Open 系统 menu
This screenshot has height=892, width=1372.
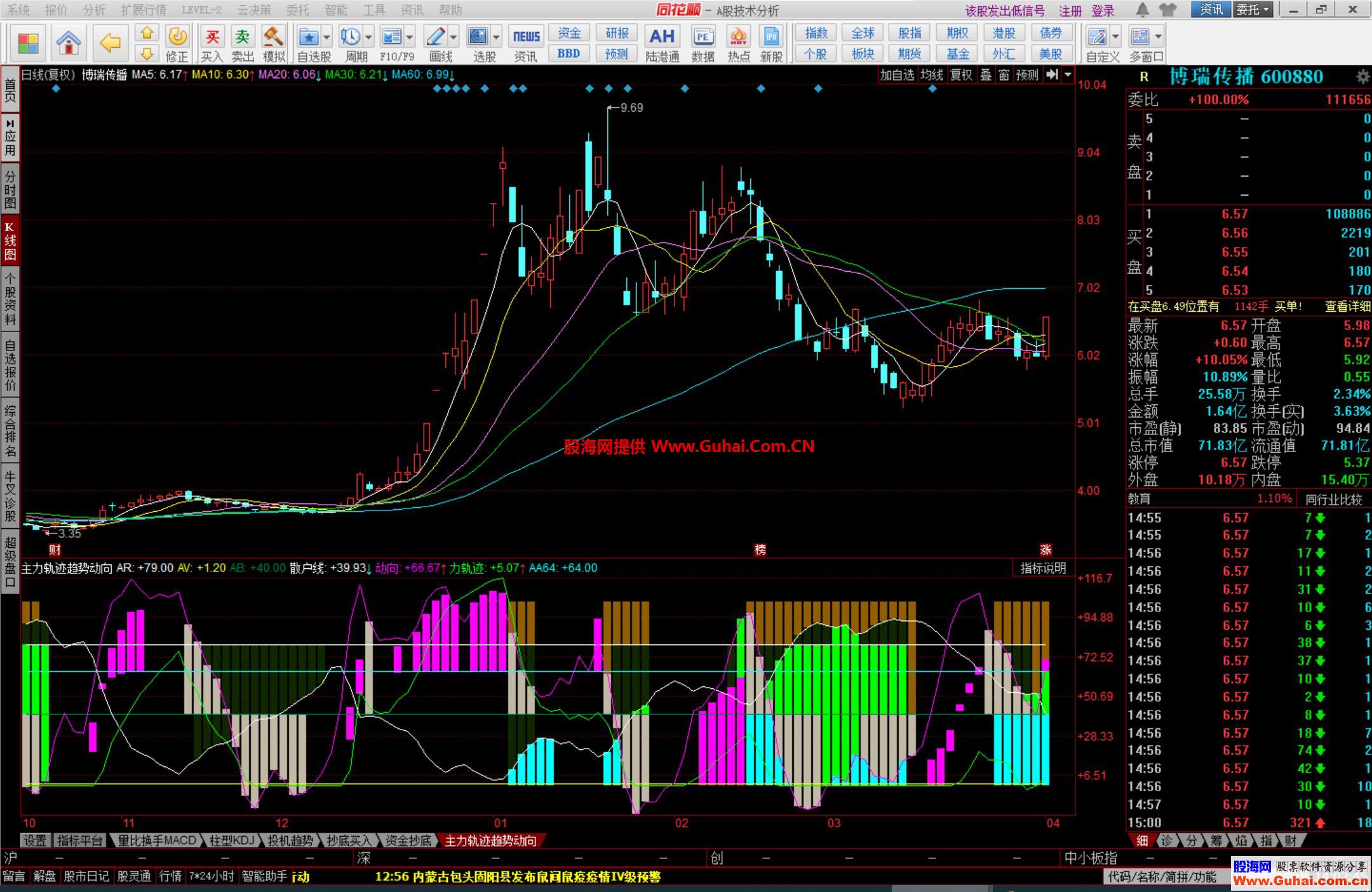click(x=18, y=10)
